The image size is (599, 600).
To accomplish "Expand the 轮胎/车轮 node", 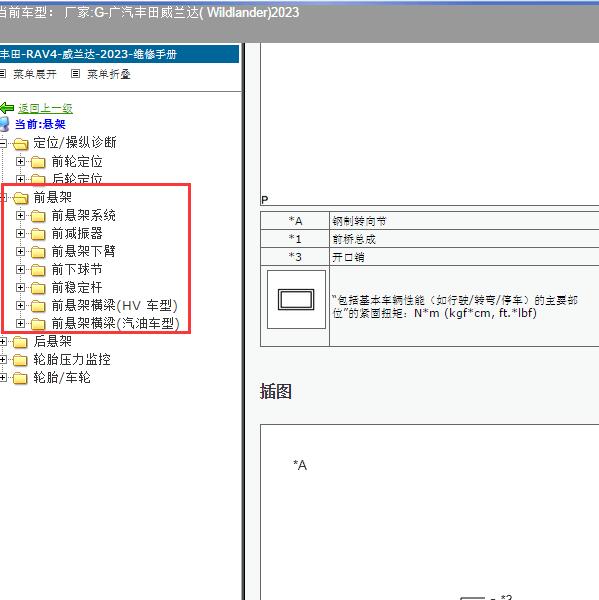I will click(3, 378).
